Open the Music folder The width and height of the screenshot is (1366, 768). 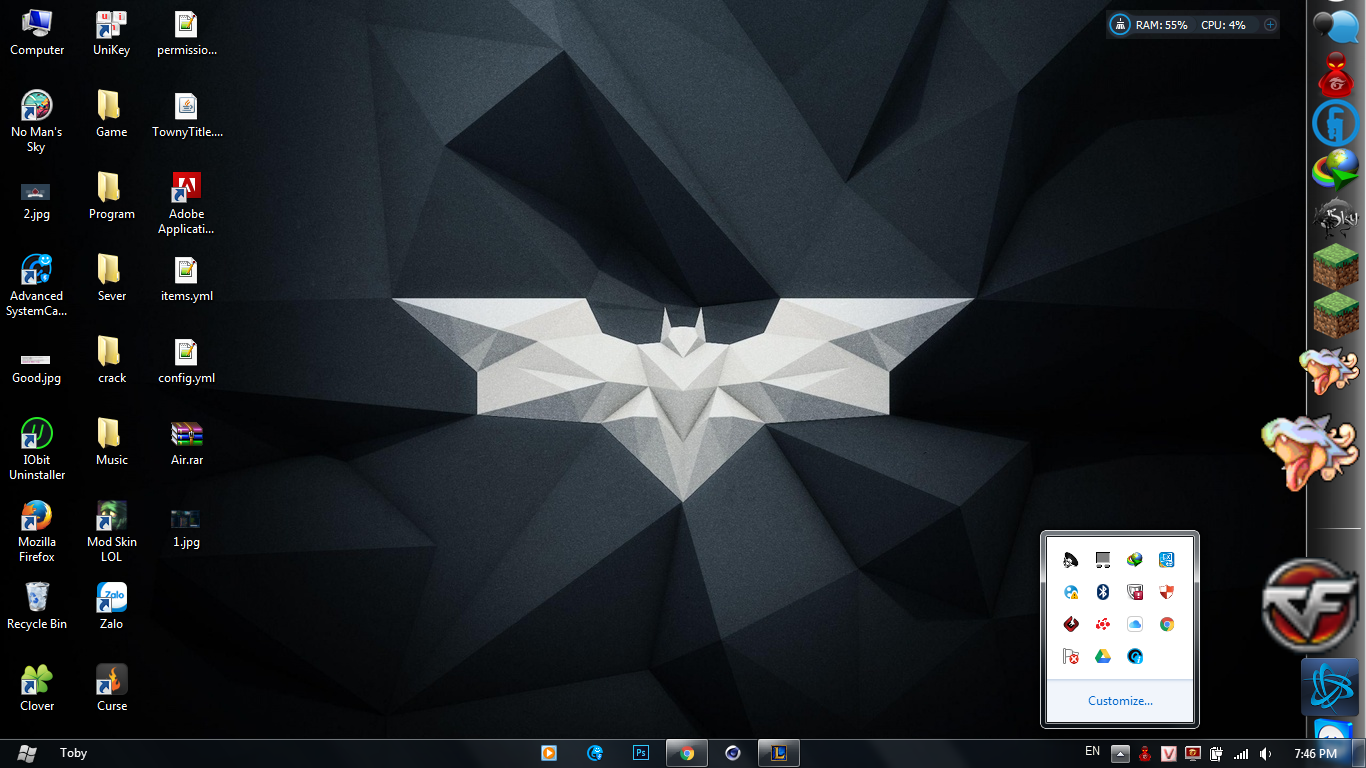pyautogui.click(x=111, y=442)
